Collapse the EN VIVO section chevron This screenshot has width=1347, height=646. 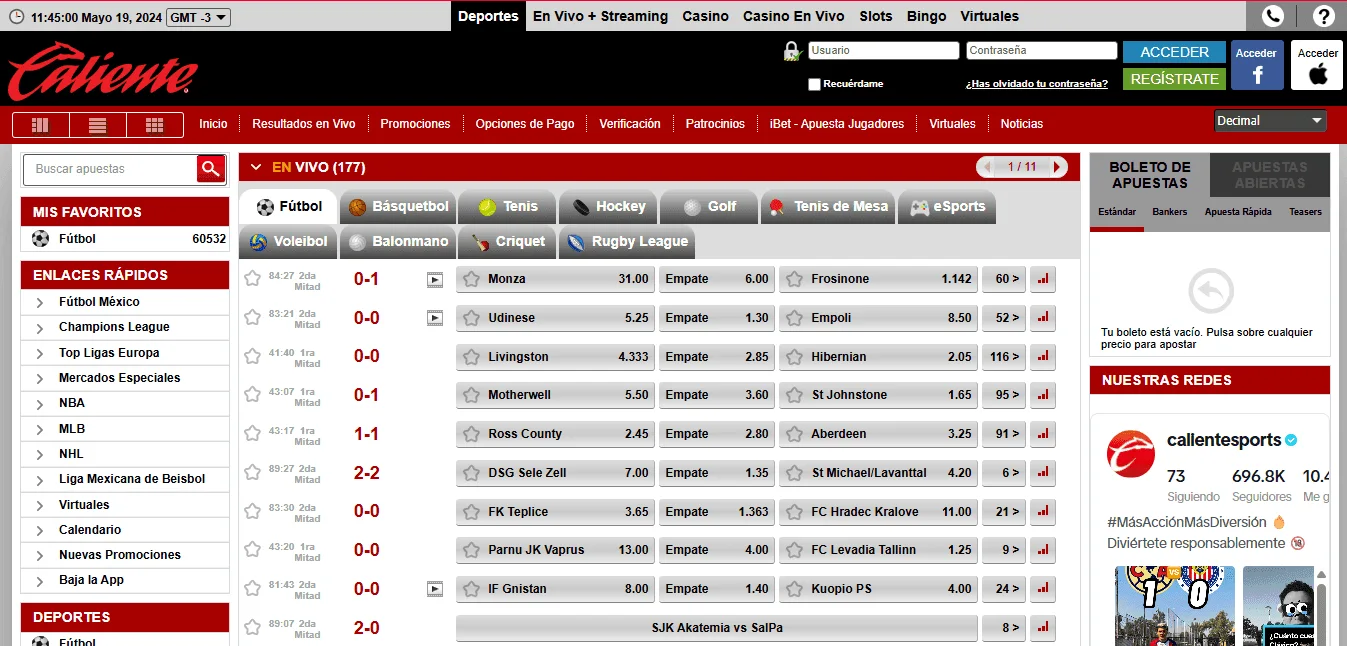point(256,167)
